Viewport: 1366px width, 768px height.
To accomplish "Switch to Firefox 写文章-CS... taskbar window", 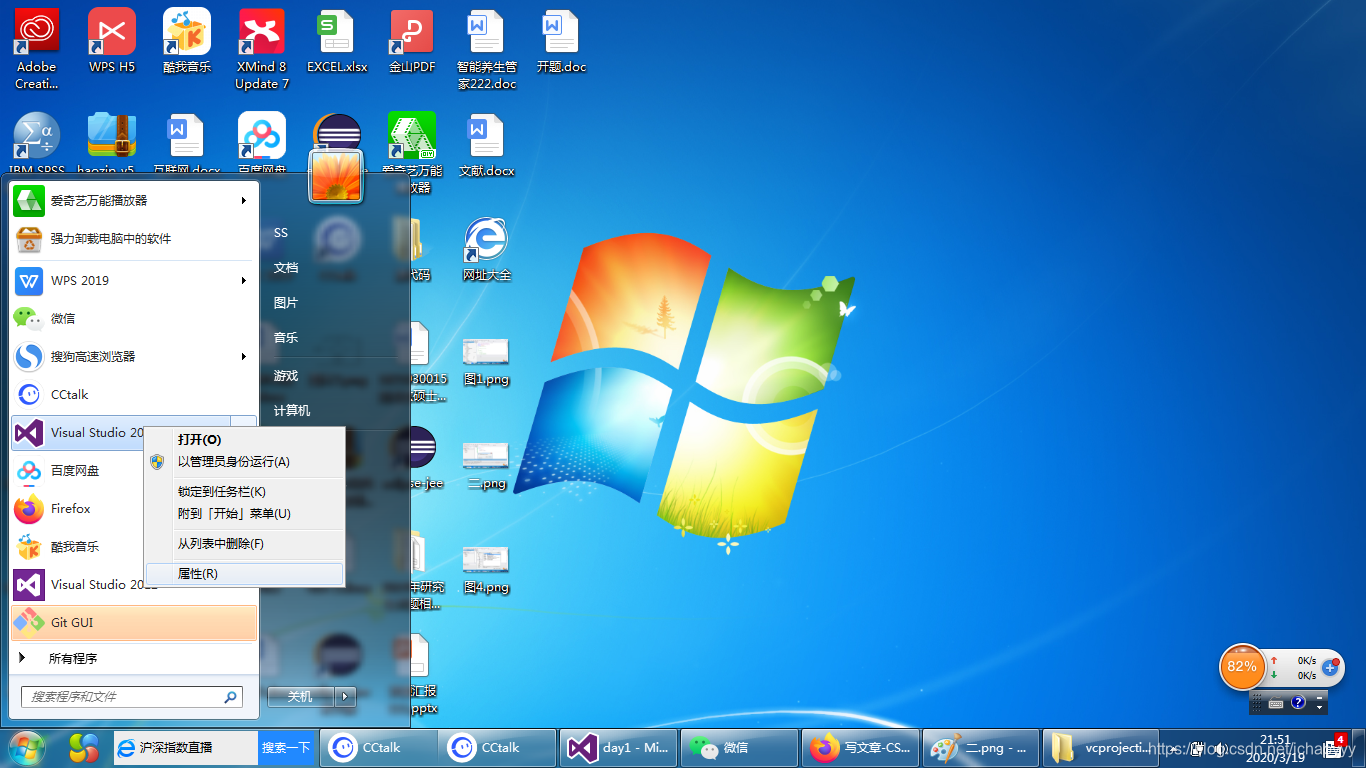I will 861,747.
